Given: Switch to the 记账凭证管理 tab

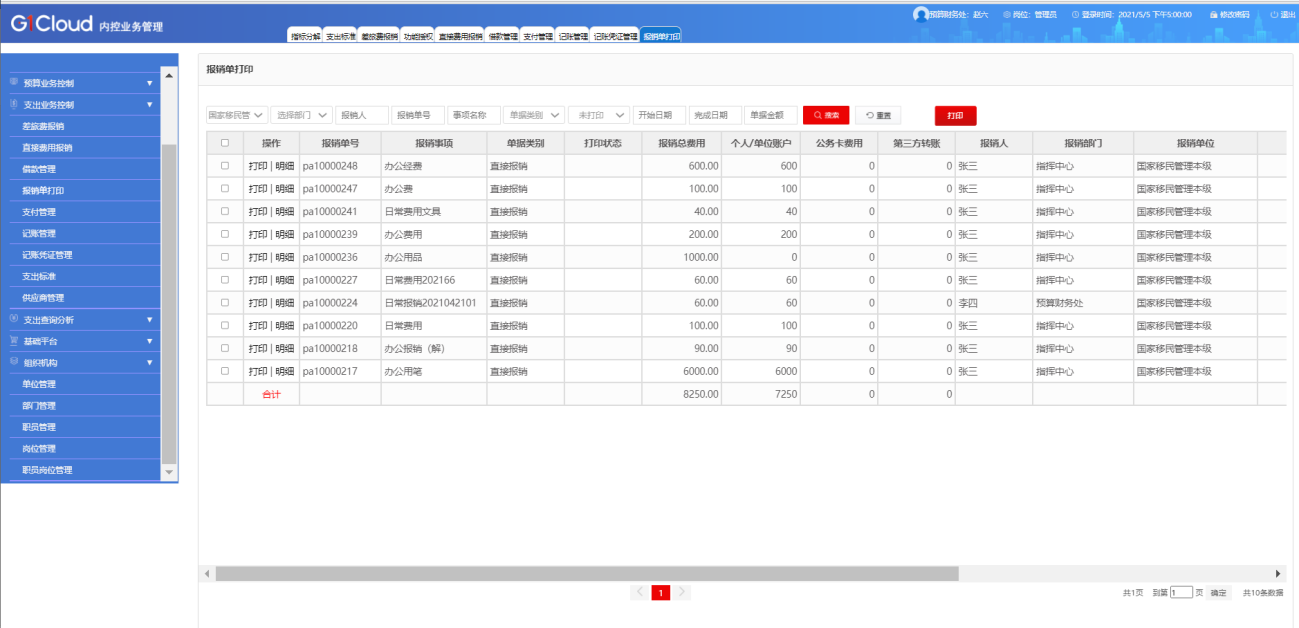Looking at the screenshot, I should (x=615, y=36).
